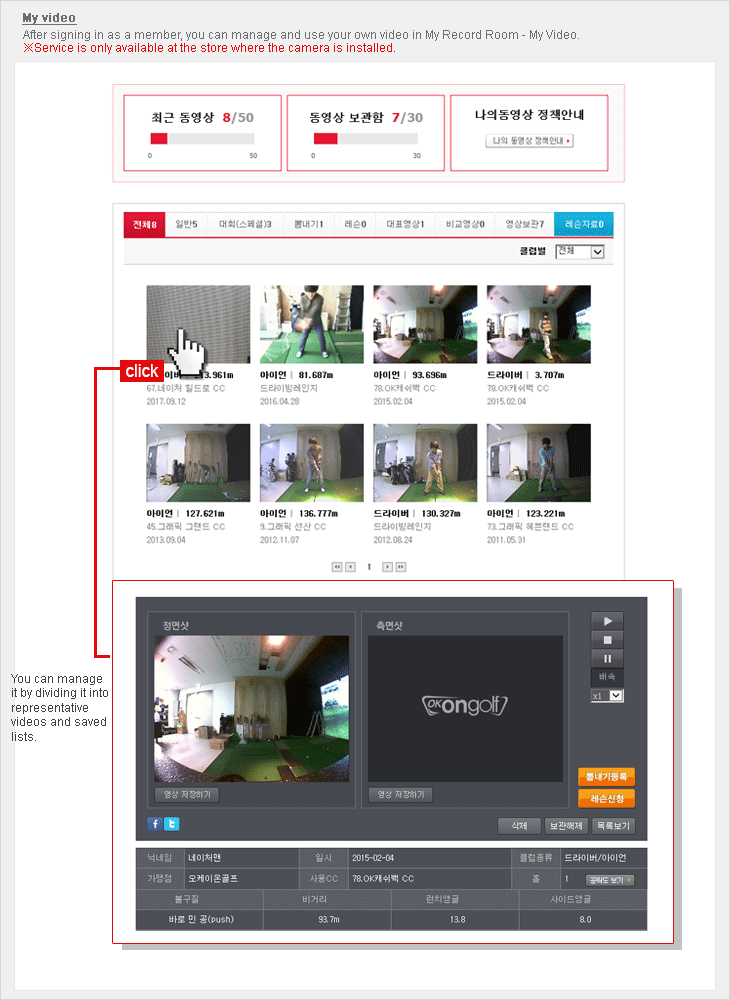Click 영상 저장하기 under the 정면샷 video
This screenshot has width=730, height=1000.
pos(187,795)
